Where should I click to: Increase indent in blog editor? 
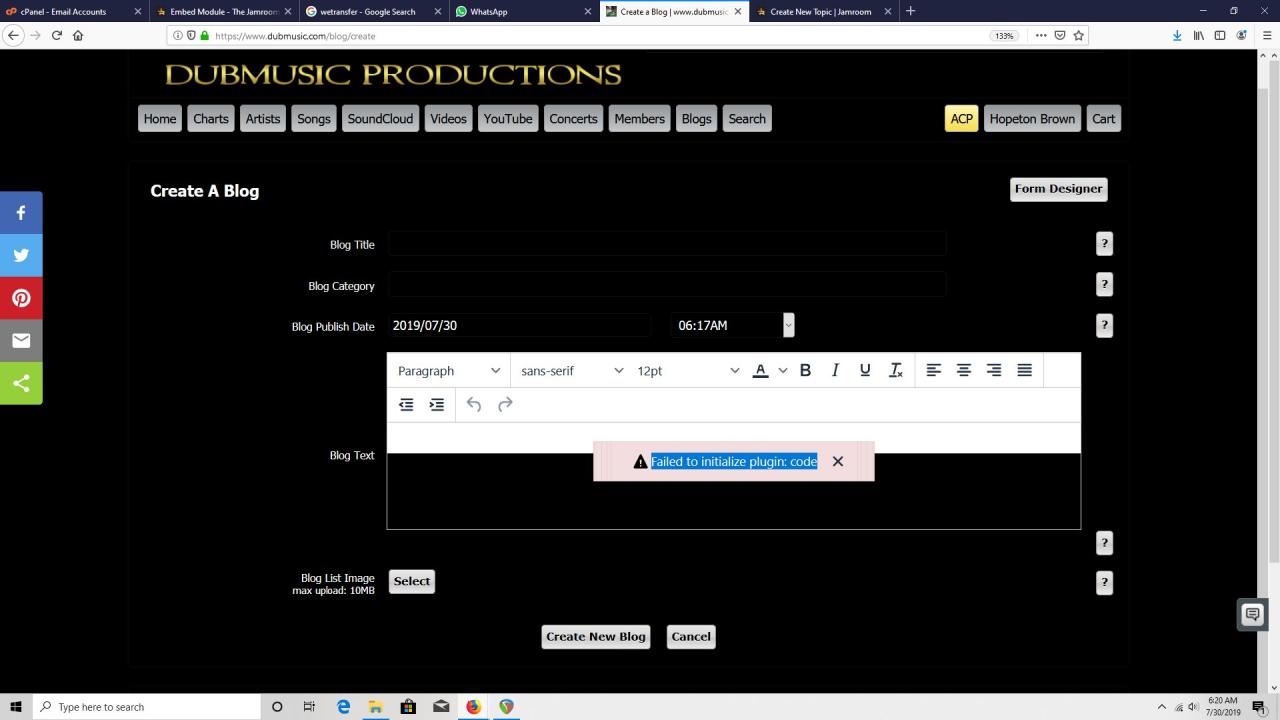tap(437, 404)
